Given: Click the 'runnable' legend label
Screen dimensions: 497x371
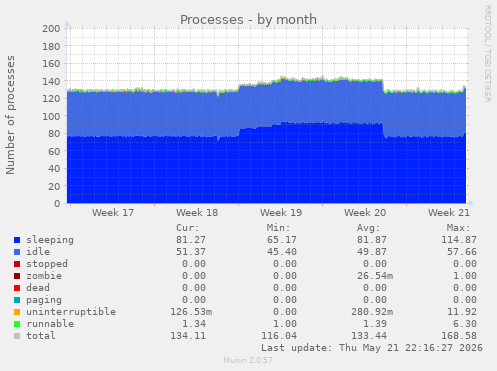Looking at the screenshot, I should pos(50,324).
